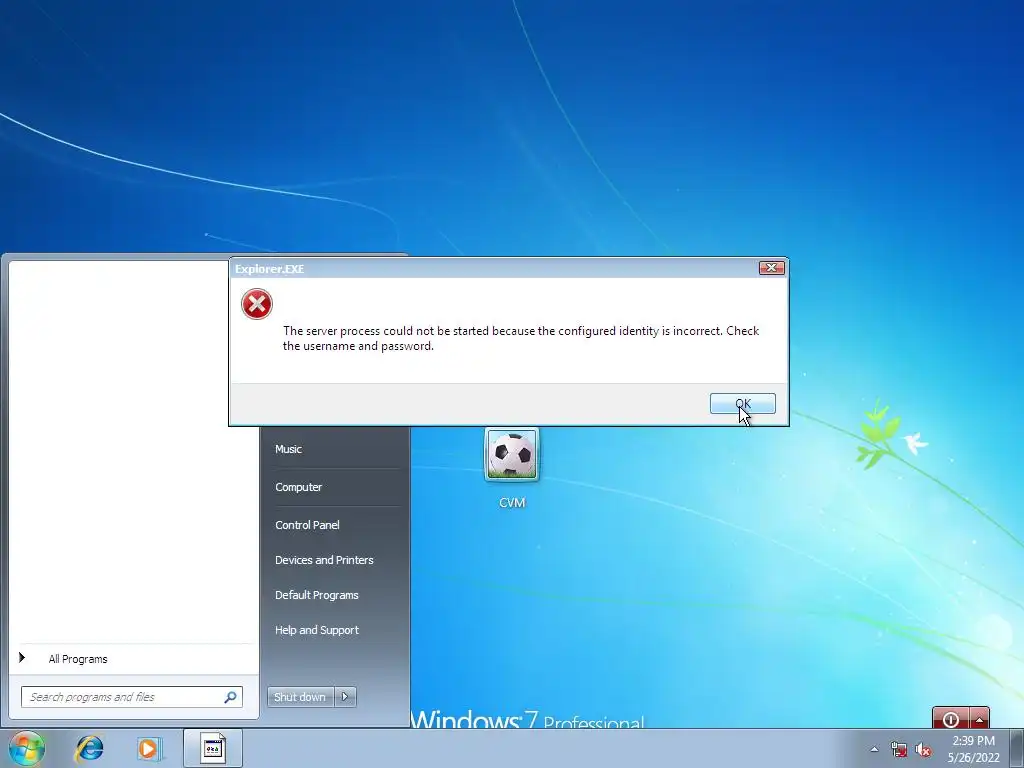The height and width of the screenshot is (768, 1024).
Task: Open Computer in the Start menu
Action: (x=298, y=487)
